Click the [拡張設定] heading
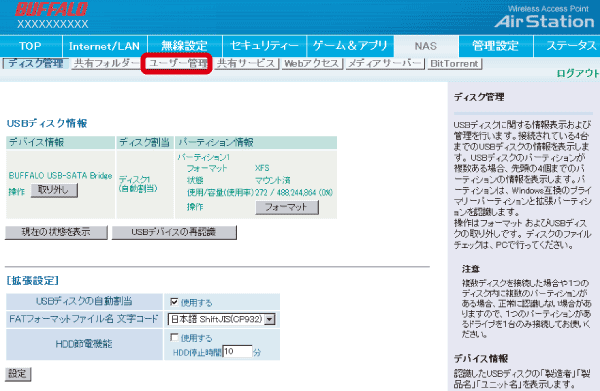Image resolution: width=600 pixels, height=391 pixels. (33, 281)
